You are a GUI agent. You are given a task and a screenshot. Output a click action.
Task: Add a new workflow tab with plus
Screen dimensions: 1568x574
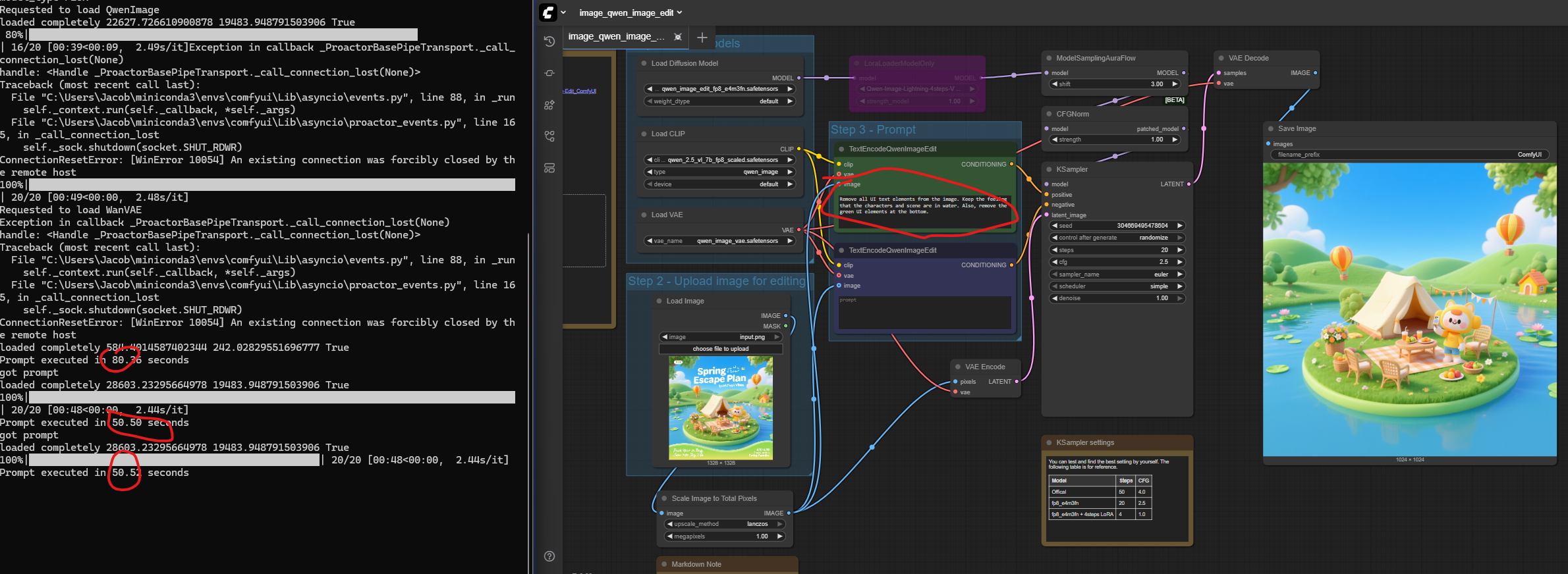click(702, 38)
